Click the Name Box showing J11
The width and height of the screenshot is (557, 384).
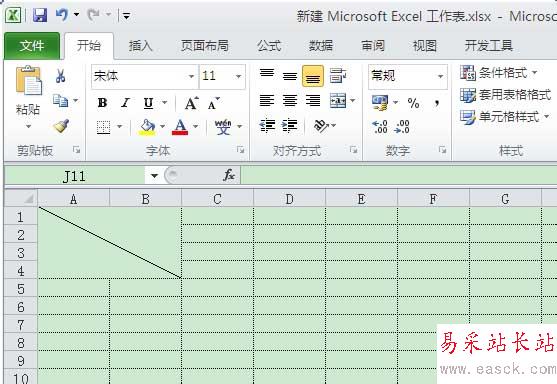(75, 176)
